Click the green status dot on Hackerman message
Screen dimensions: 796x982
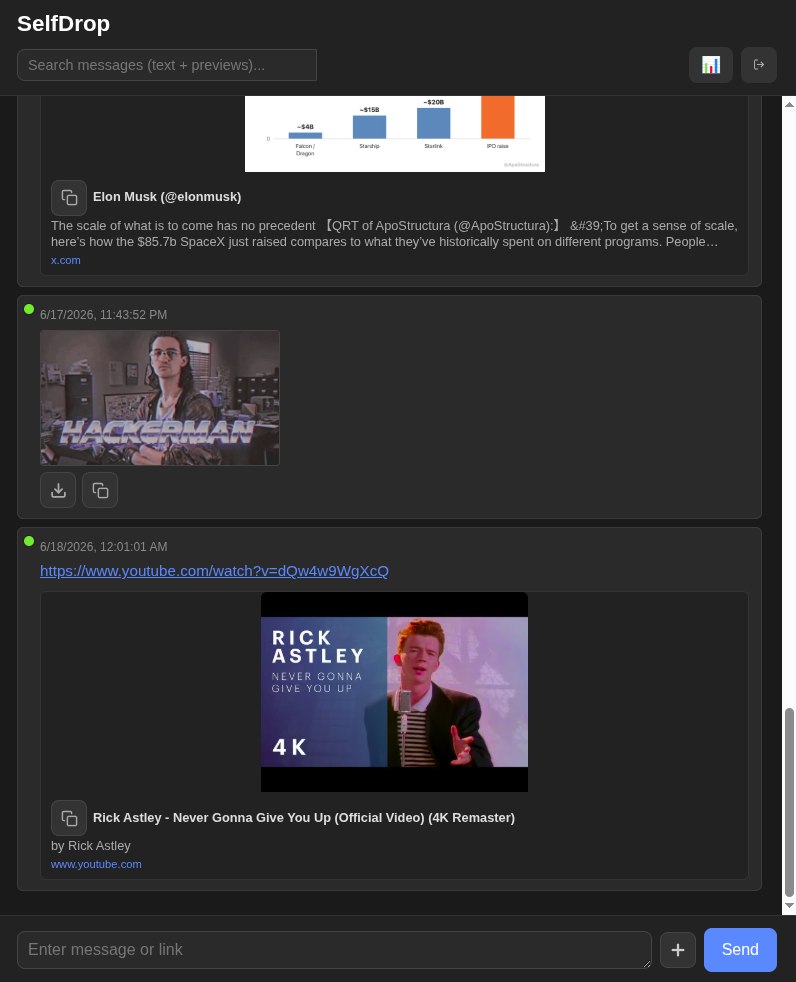coord(29,309)
